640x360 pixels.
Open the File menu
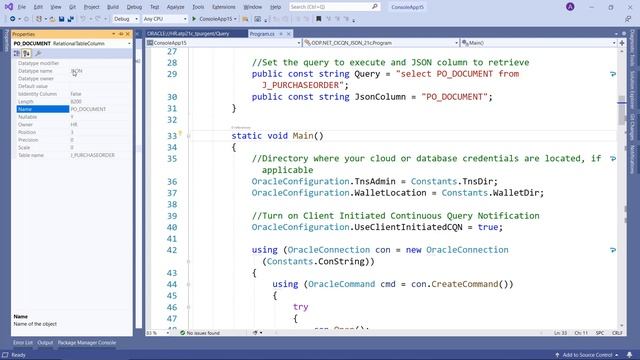coord(22,7)
